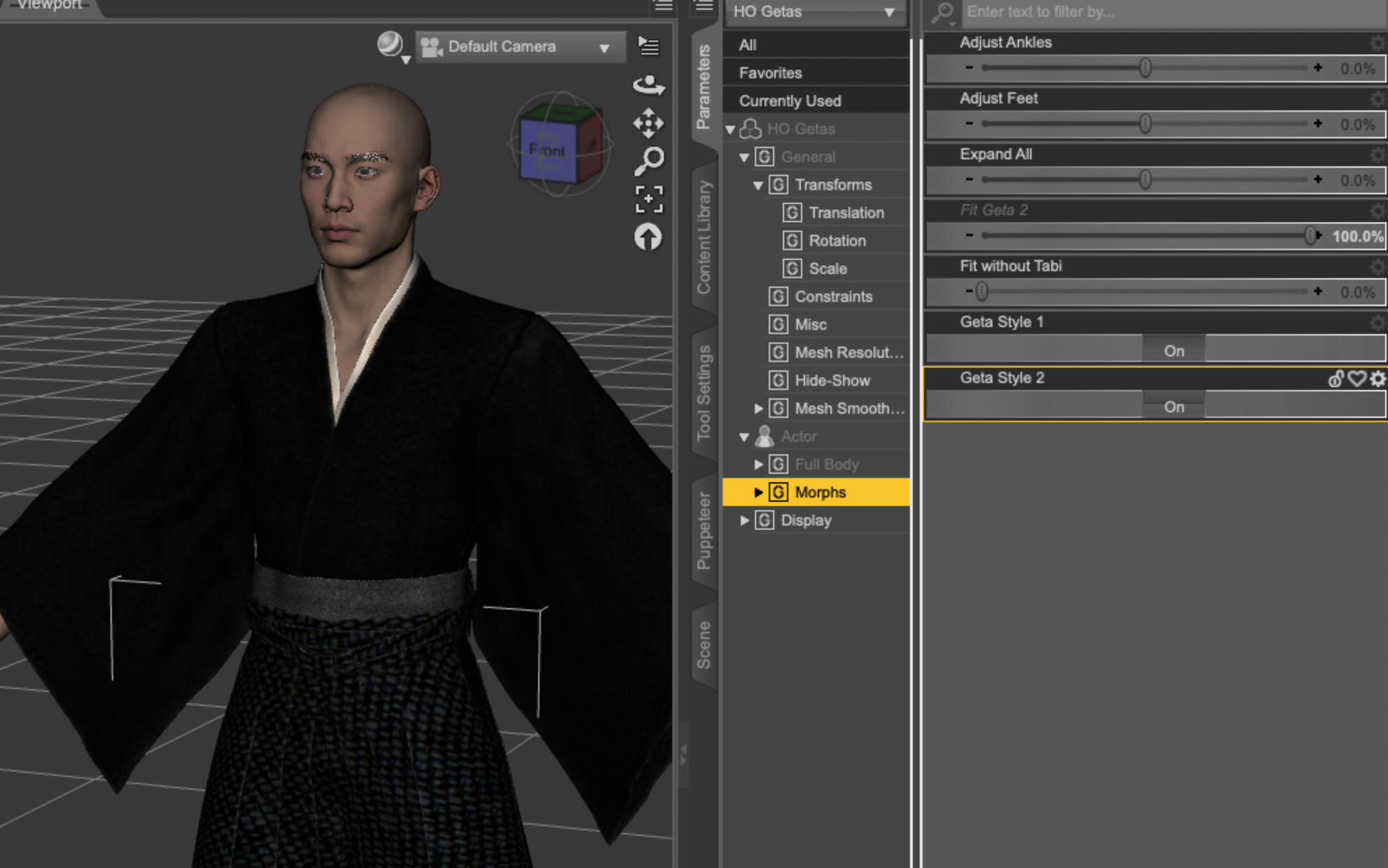Expand the Display group in tree
The height and width of the screenshot is (868, 1388).
pyautogui.click(x=745, y=520)
